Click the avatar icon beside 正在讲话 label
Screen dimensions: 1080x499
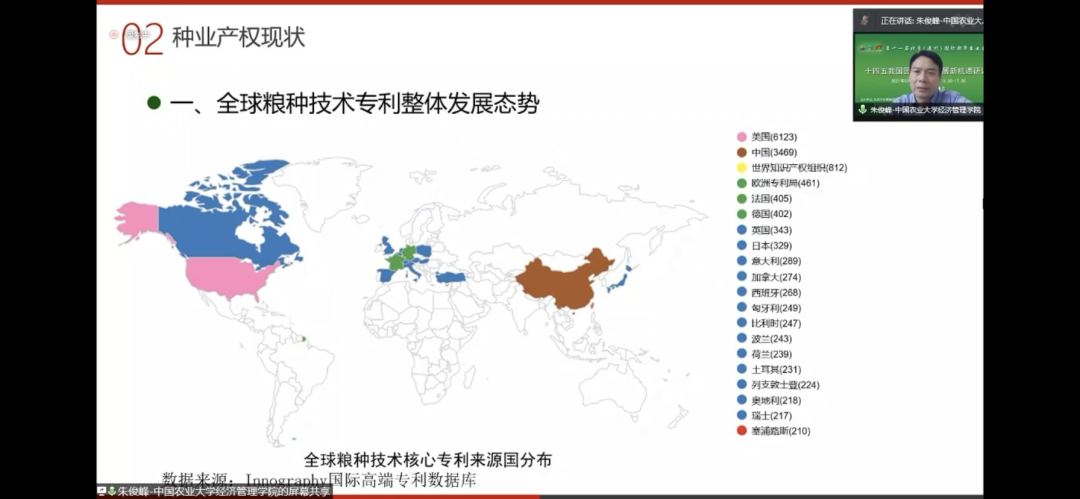click(x=864, y=20)
